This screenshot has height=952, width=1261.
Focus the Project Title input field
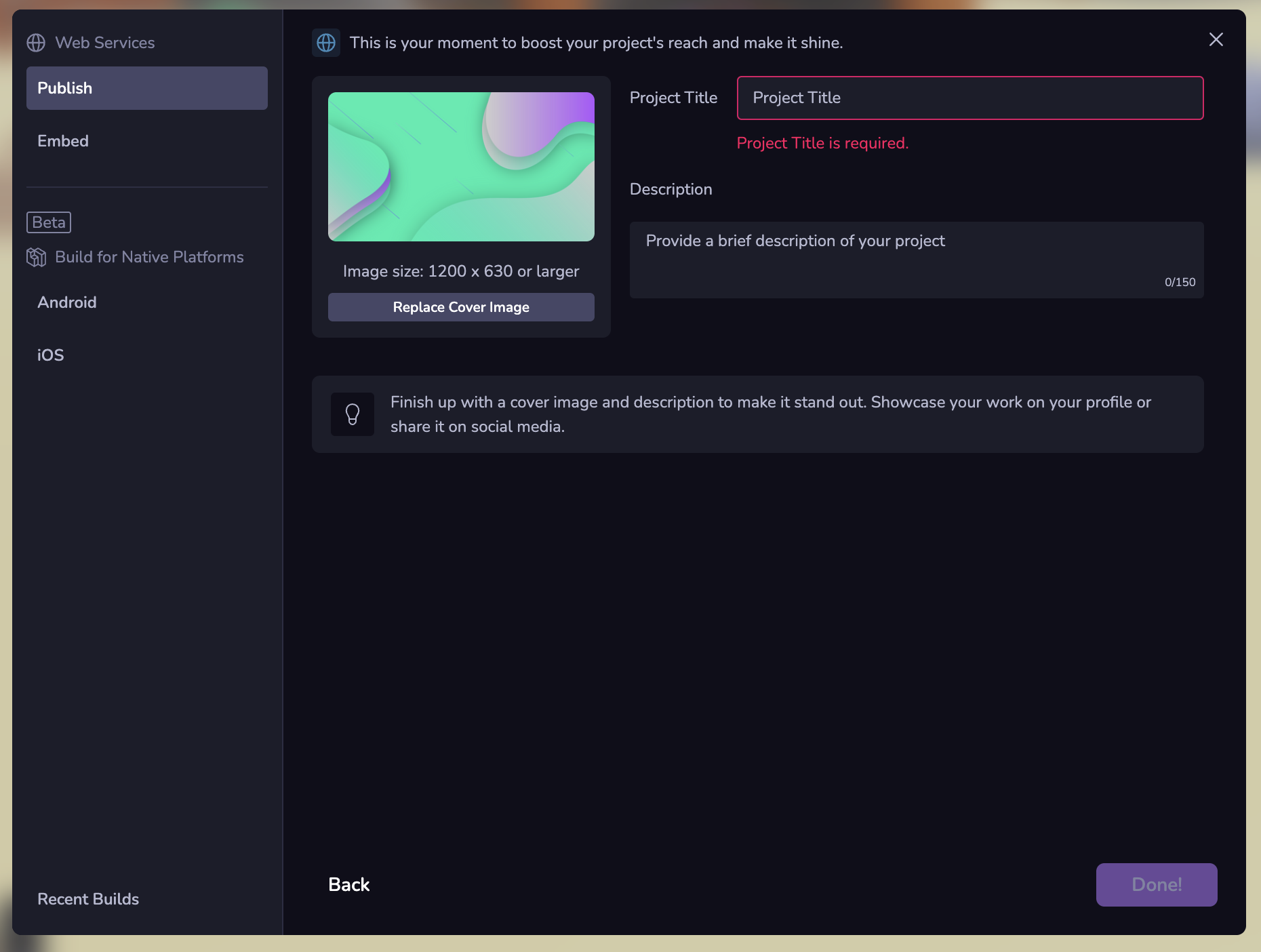tap(969, 98)
